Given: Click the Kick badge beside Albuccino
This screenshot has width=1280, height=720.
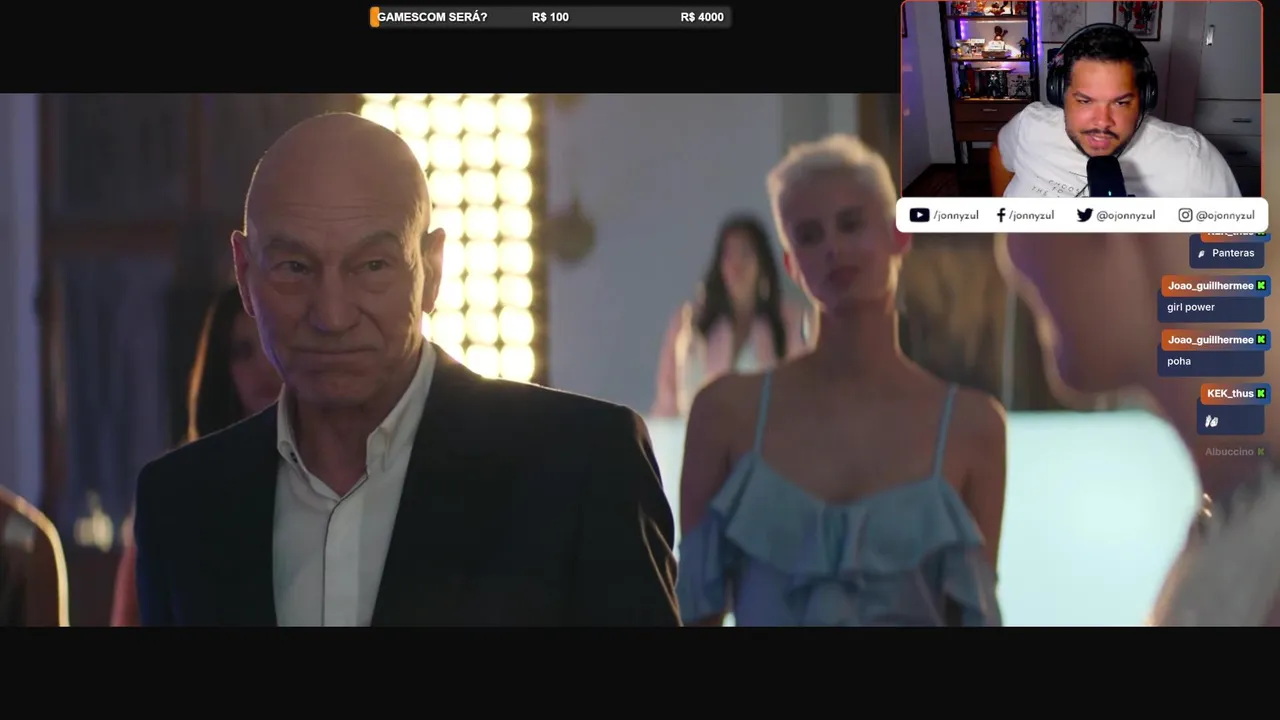Looking at the screenshot, I should click(x=1260, y=452).
